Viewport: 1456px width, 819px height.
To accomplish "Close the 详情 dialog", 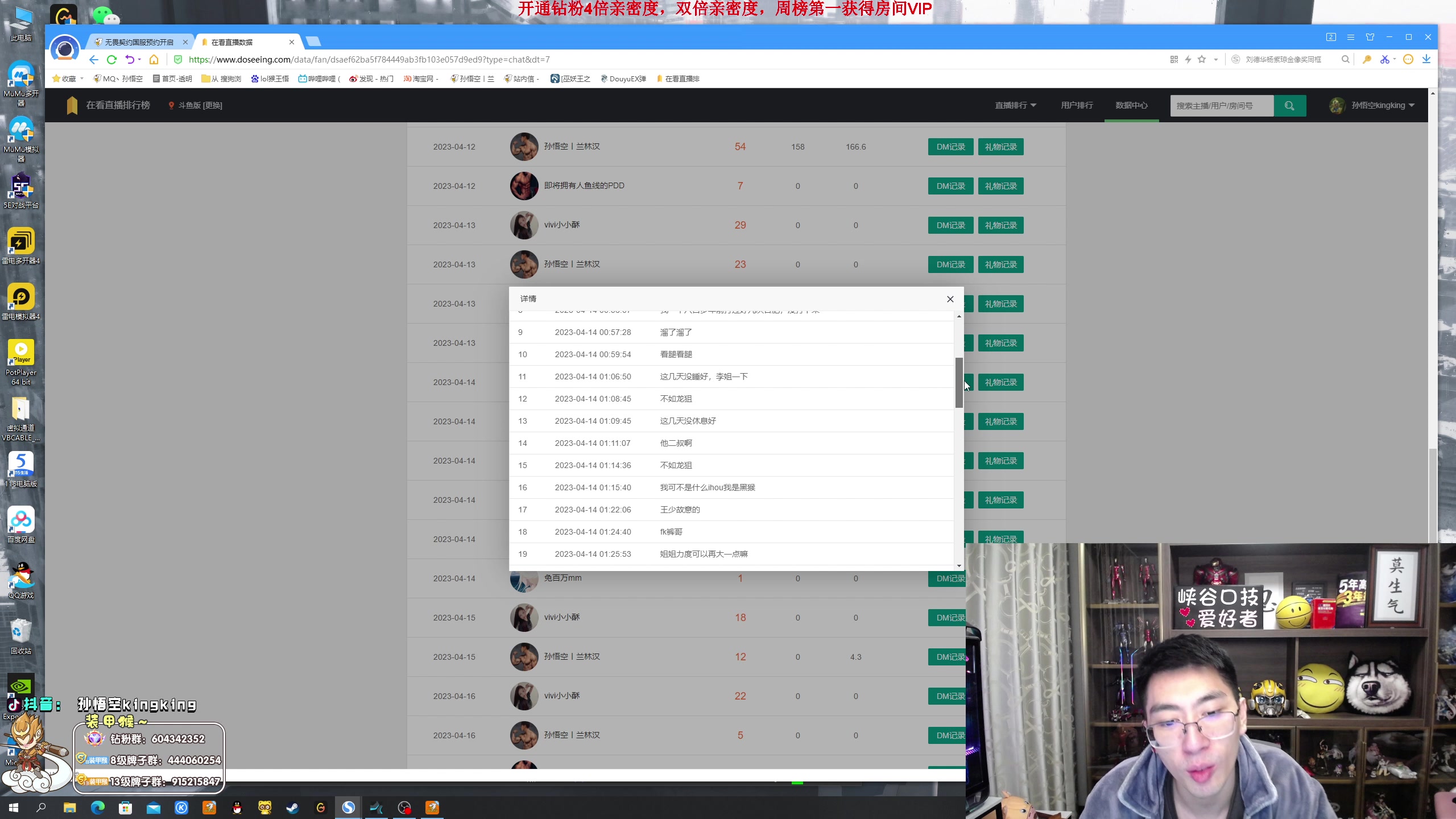I will pyautogui.click(x=950, y=299).
